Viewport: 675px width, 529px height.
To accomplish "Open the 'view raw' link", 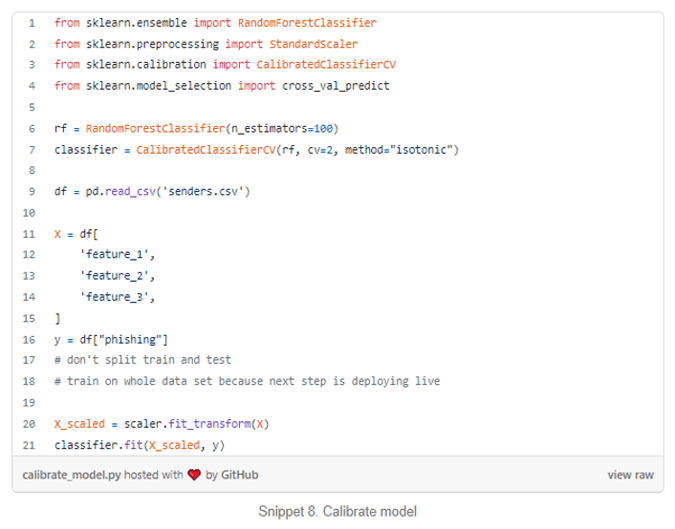I will [630, 475].
